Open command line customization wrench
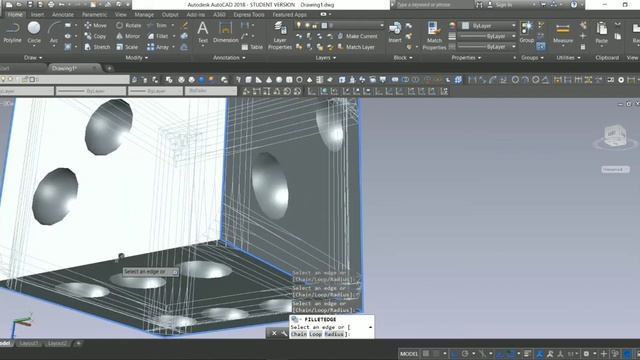640x360 pixels. tap(284, 333)
